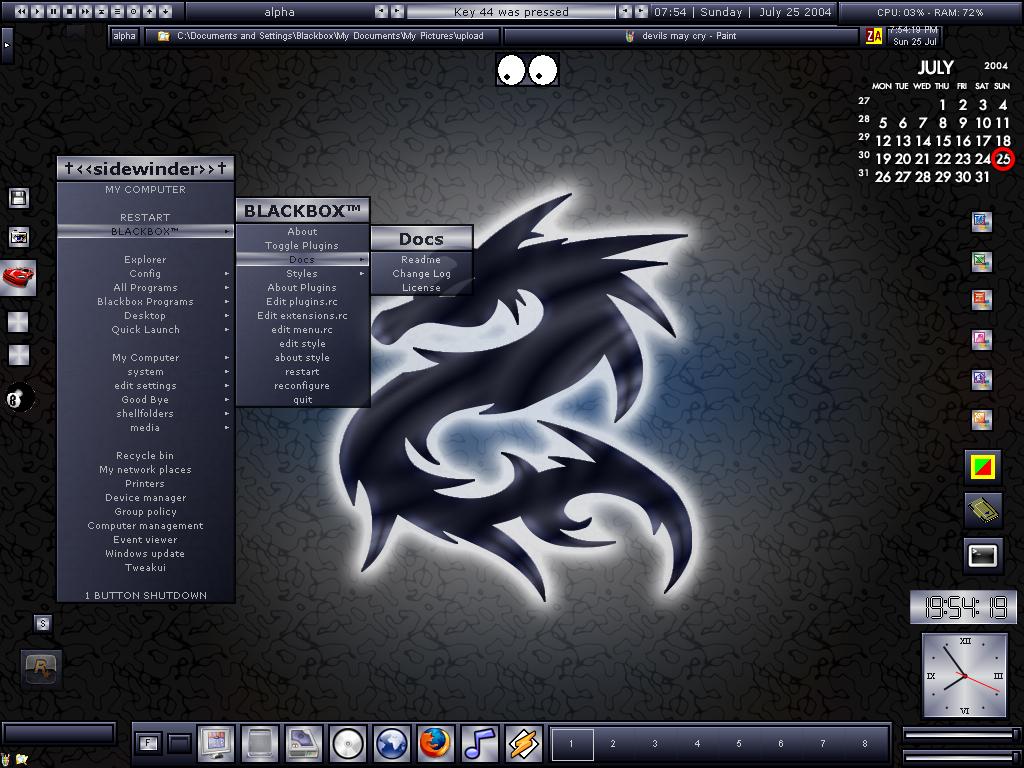Click the floppy disk icon on left desktop edge
This screenshot has width=1024, height=768.
(18, 198)
